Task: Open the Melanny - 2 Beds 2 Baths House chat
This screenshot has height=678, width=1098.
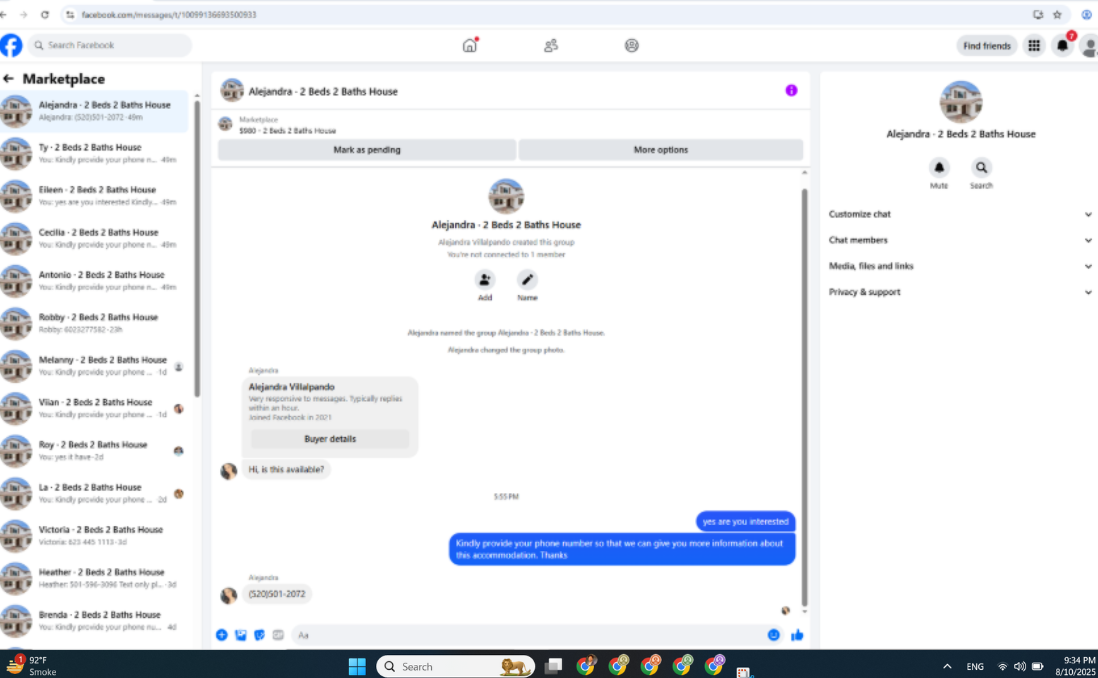Action: pos(95,366)
